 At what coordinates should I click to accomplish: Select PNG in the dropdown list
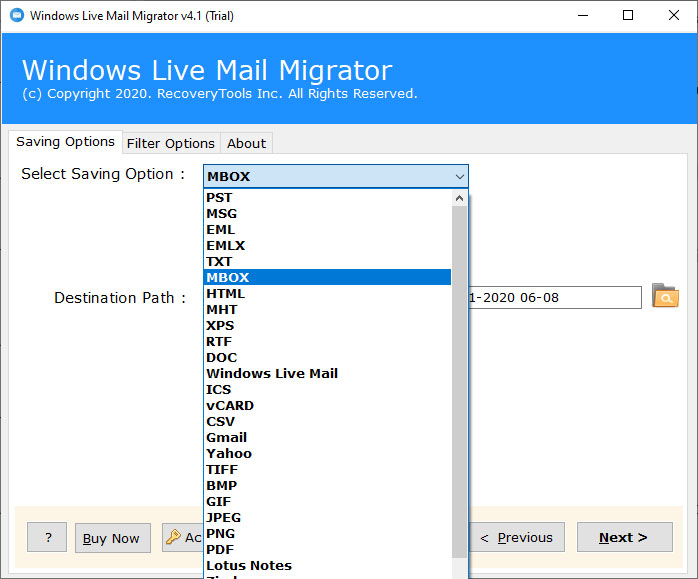pos(327,534)
